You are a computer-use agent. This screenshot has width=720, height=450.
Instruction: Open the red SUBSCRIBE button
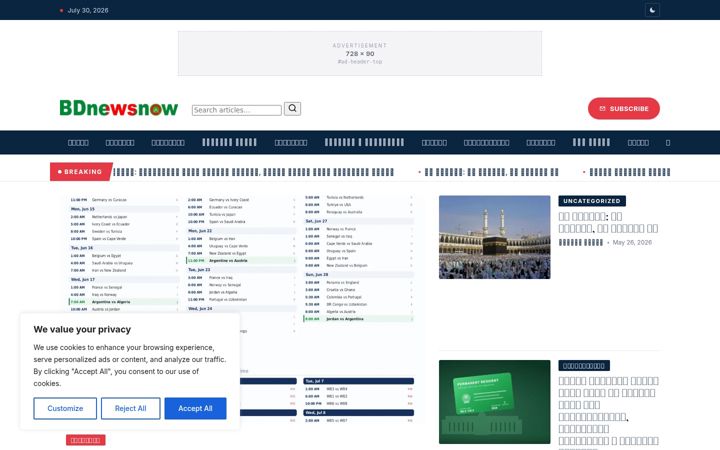624,108
